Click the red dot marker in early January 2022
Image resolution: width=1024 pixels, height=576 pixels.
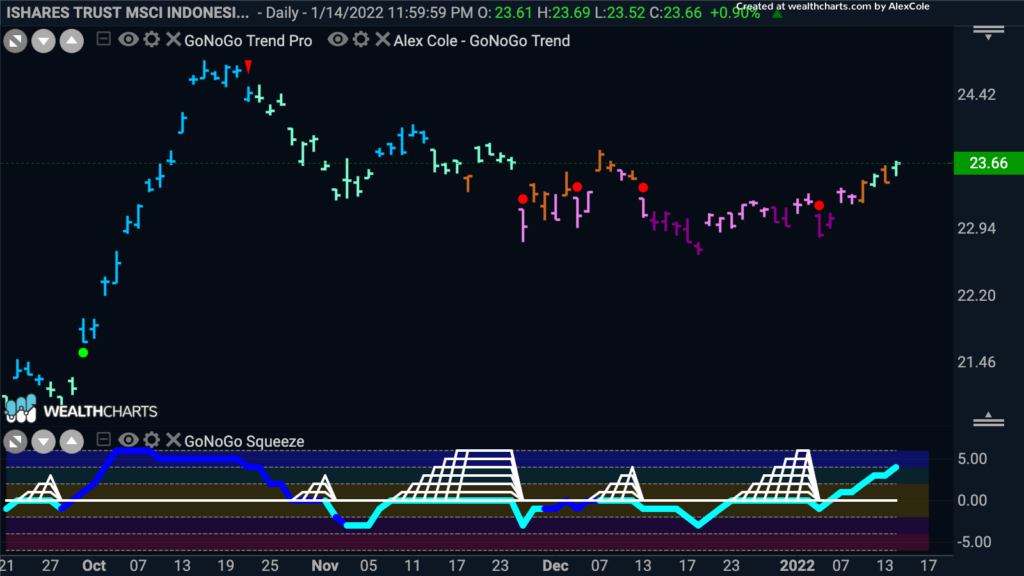[x=819, y=206]
